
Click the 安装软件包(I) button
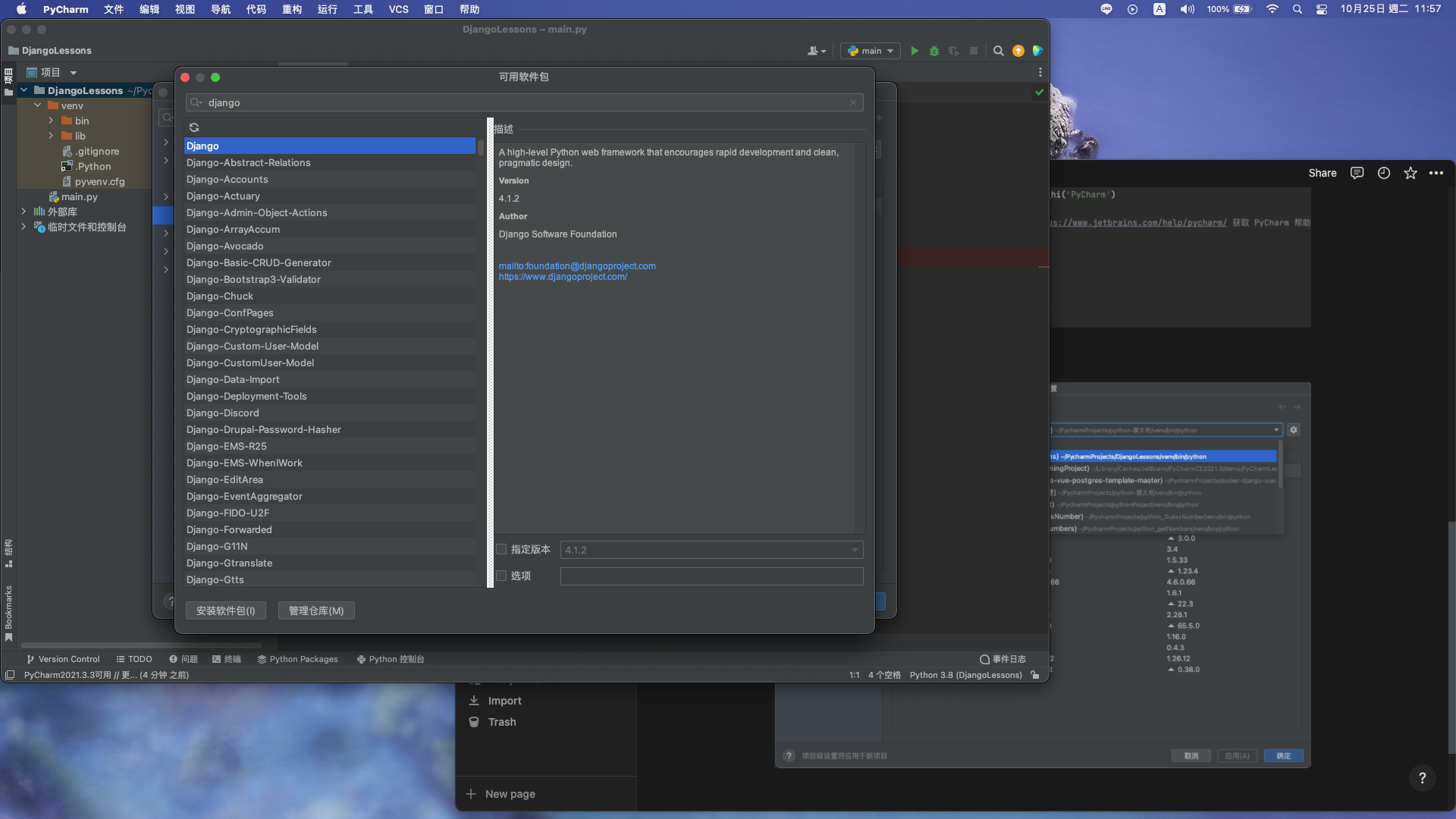point(225,610)
